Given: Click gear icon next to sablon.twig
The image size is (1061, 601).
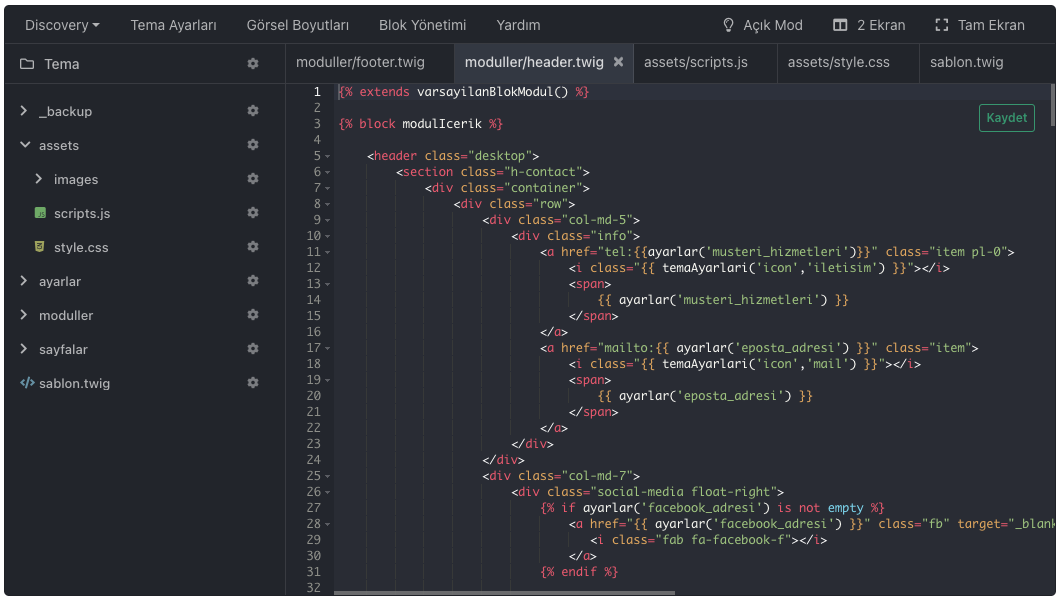Looking at the screenshot, I should pyautogui.click(x=253, y=382).
